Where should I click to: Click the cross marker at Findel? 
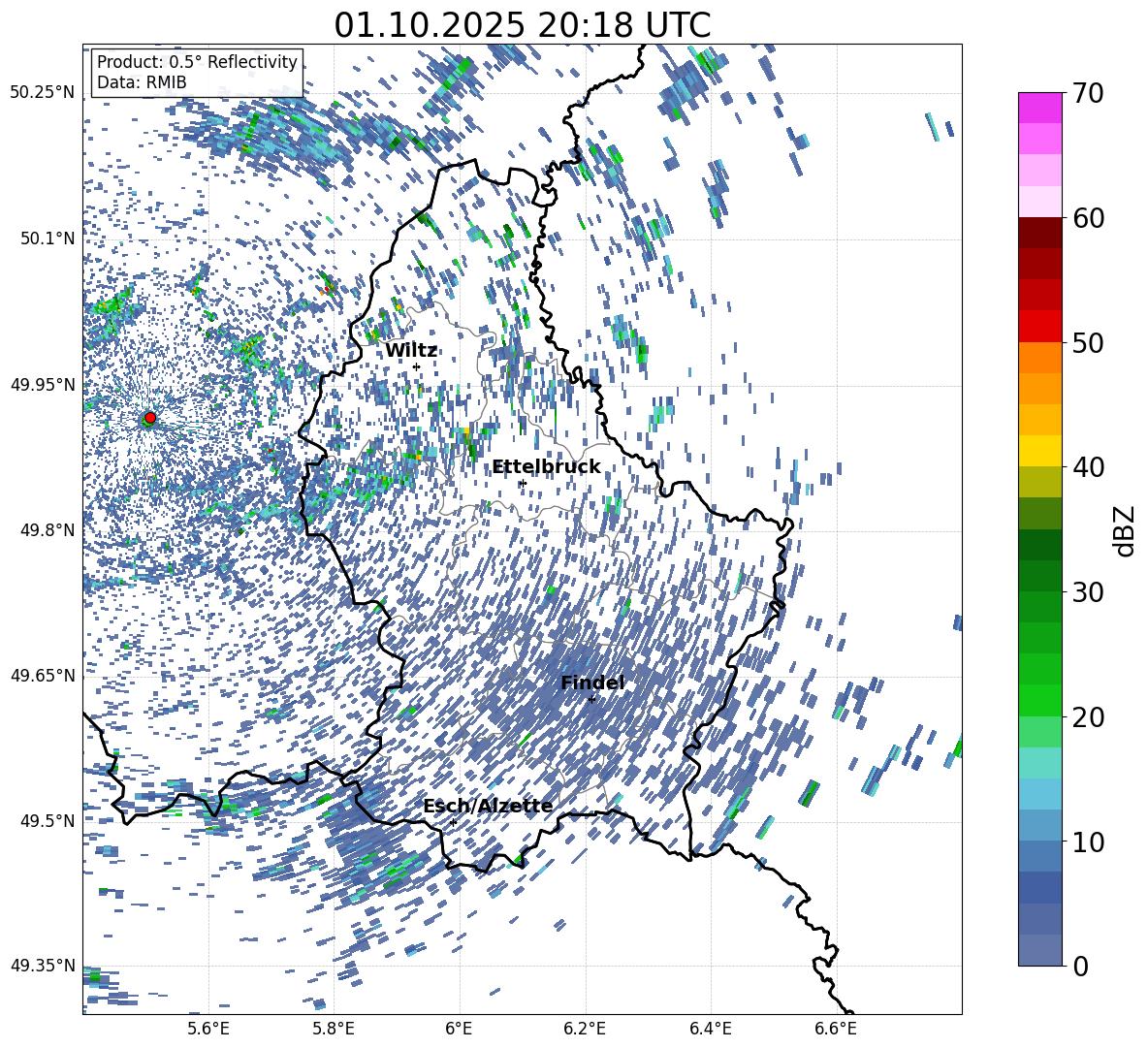coord(591,699)
